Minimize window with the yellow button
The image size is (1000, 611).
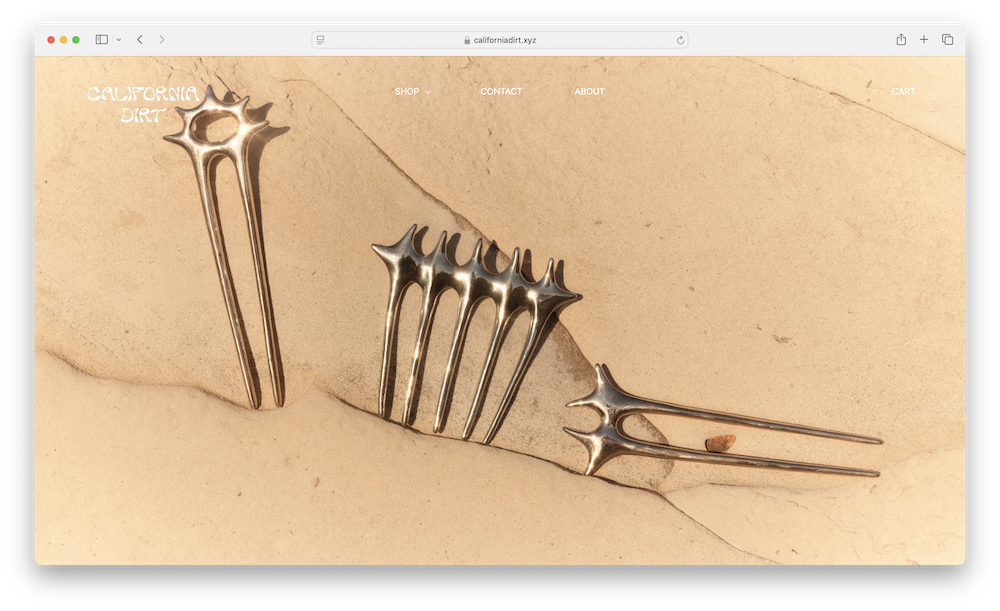[x=63, y=40]
